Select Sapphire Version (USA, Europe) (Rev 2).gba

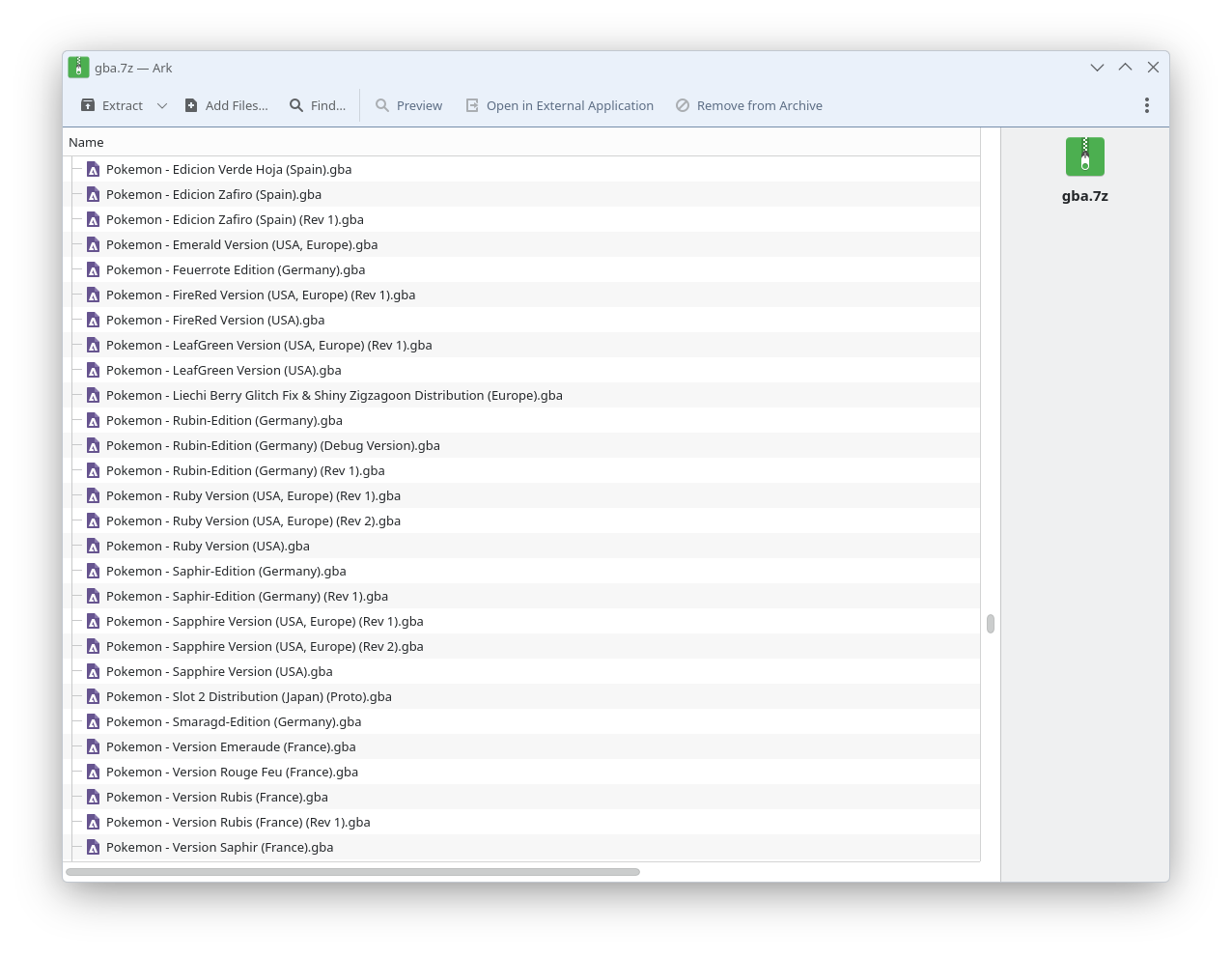pyautogui.click(x=521, y=646)
